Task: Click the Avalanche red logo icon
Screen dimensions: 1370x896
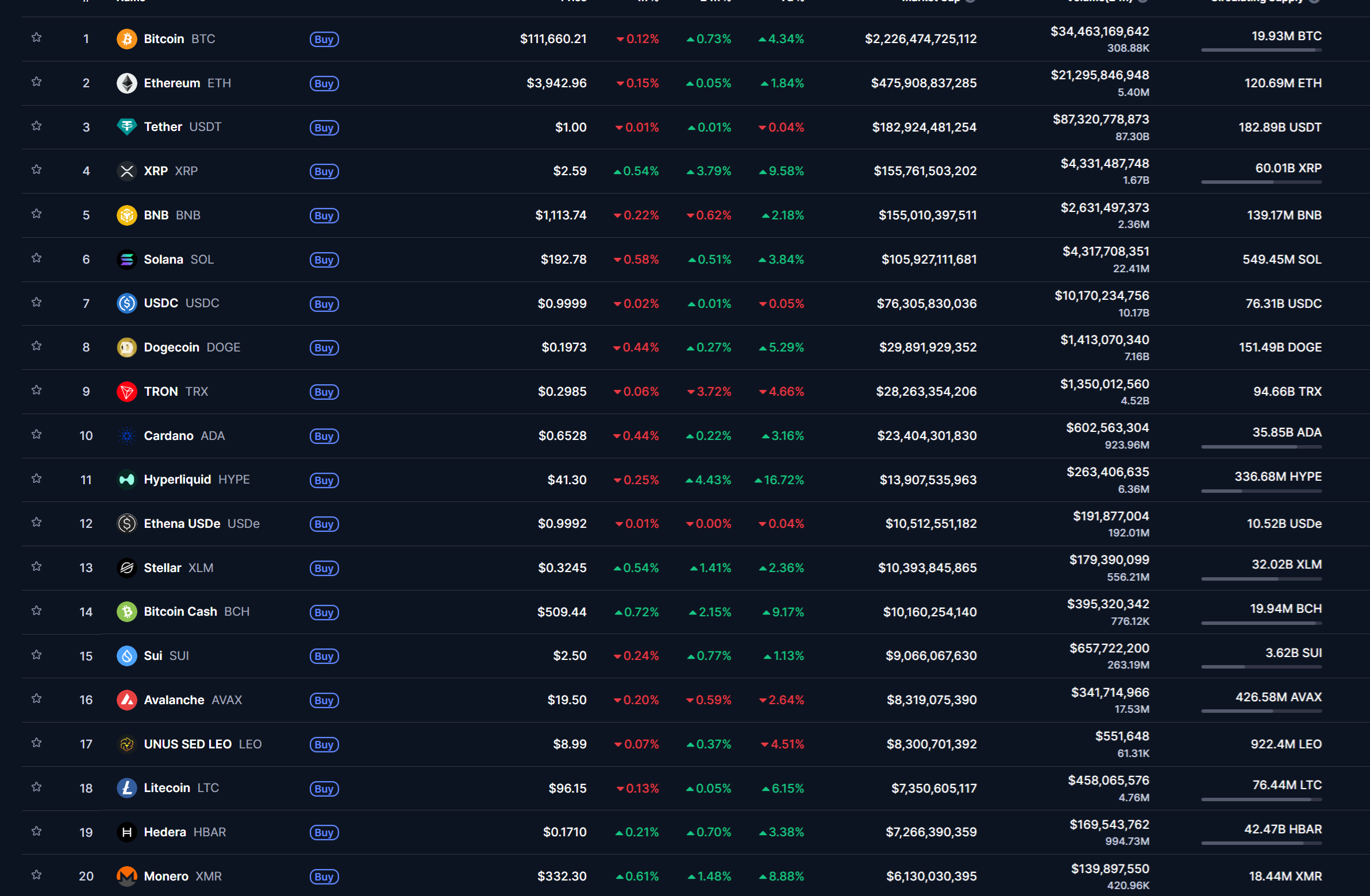Action: pyautogui.click(x=126, y=700)
